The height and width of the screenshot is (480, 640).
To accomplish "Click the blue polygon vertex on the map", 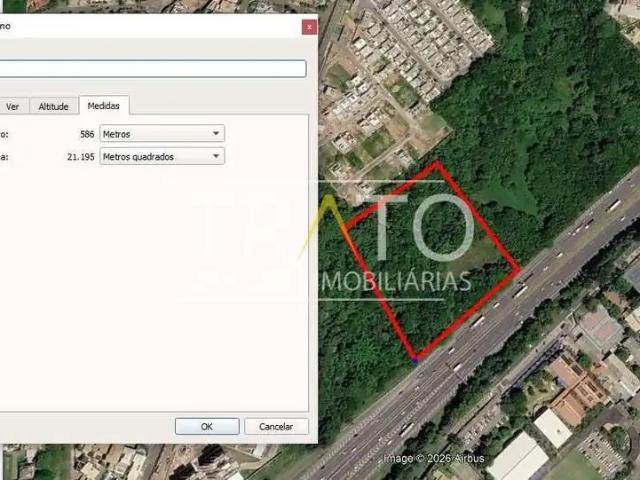I will coord(416,360).
